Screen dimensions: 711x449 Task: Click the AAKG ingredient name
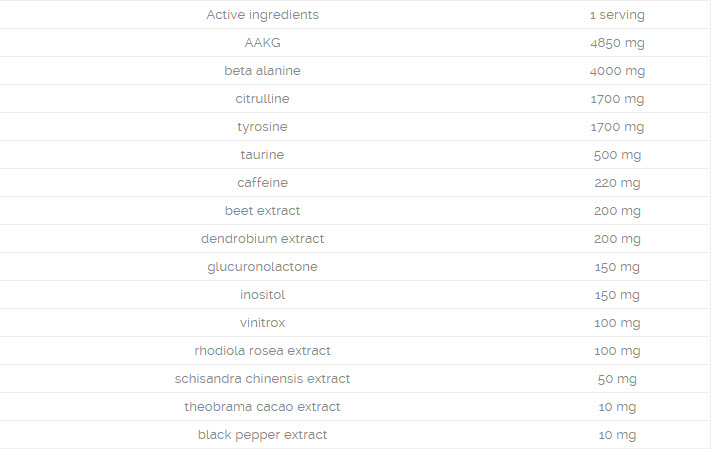(x=262, y=43)
